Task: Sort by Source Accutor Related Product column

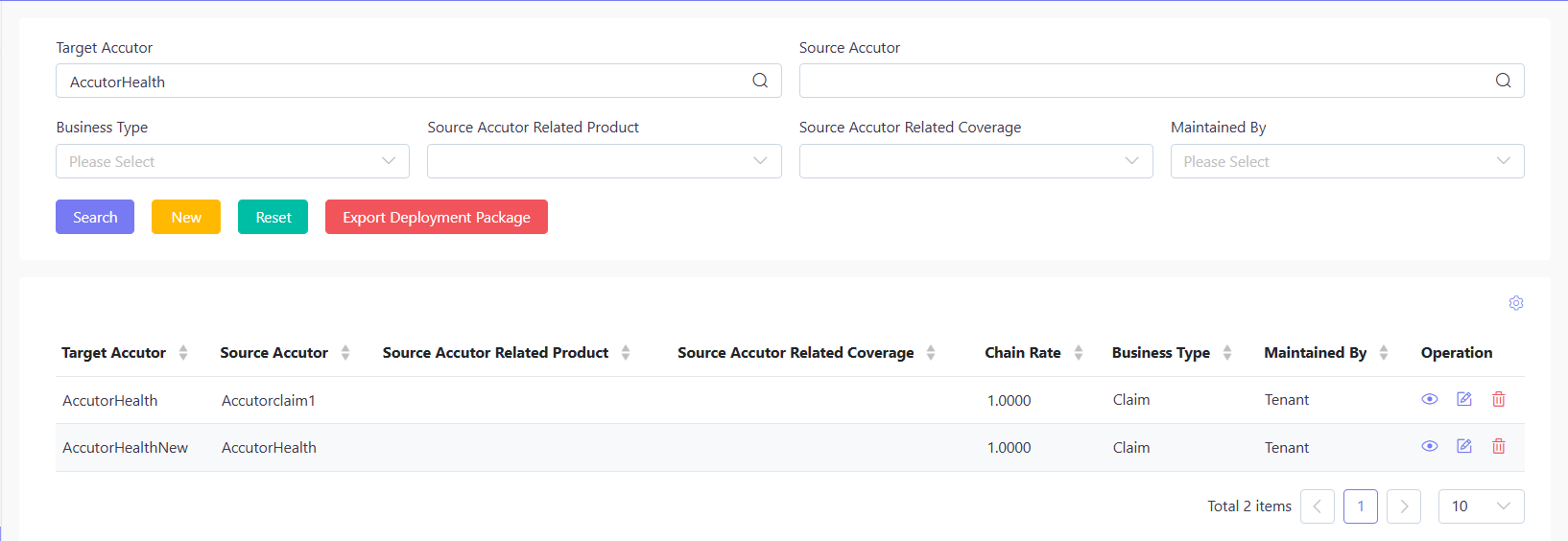Action: (626, 353)
